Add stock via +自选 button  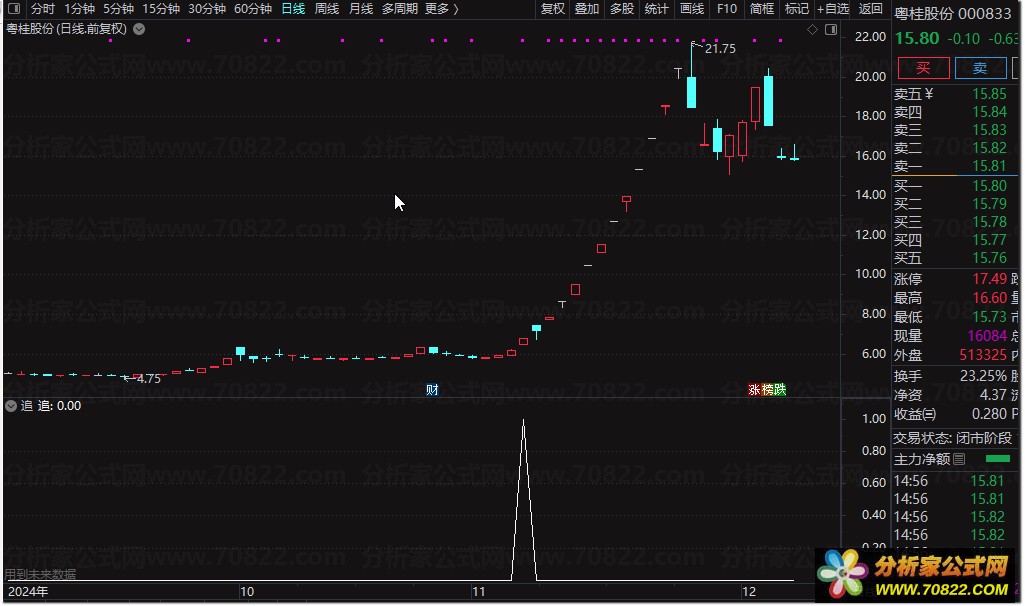[833, 8]
